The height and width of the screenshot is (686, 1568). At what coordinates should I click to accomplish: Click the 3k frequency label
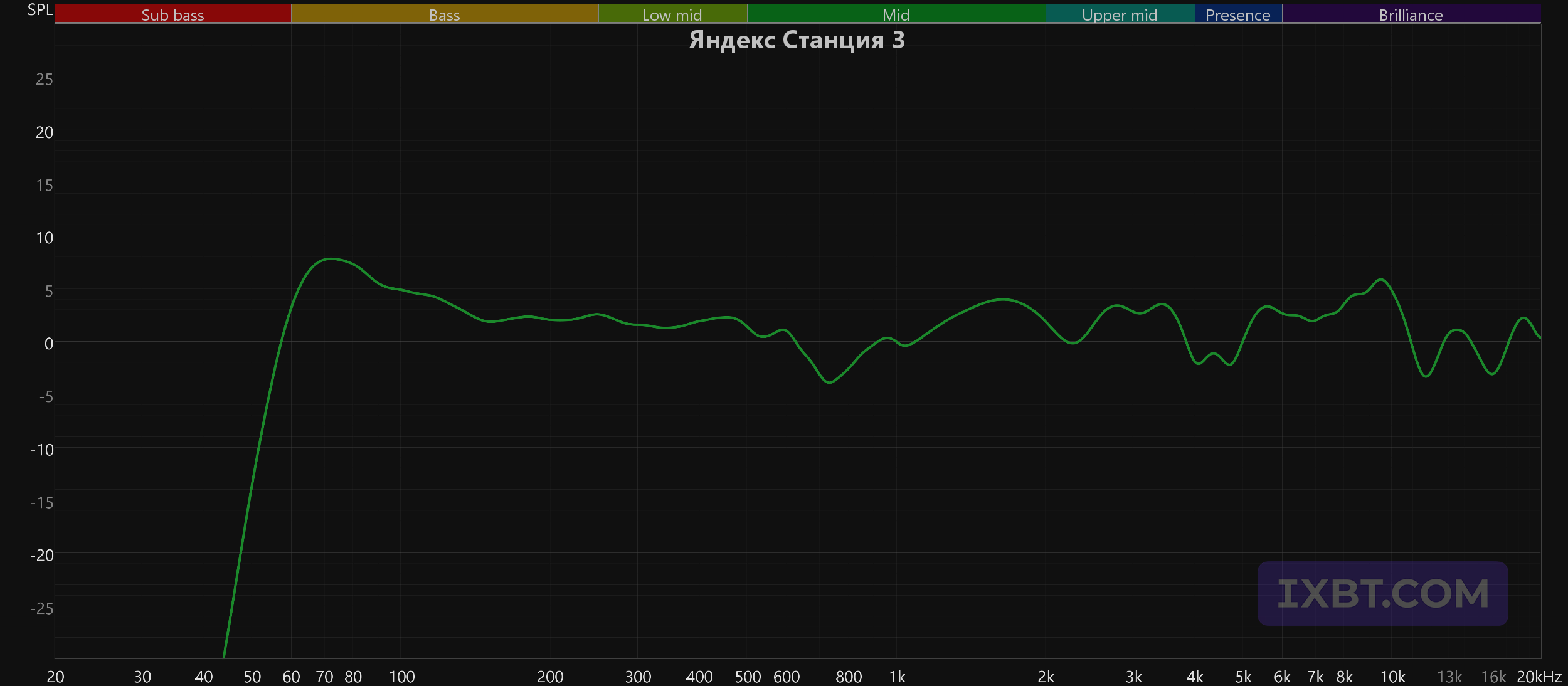[x=1134, y=677]
